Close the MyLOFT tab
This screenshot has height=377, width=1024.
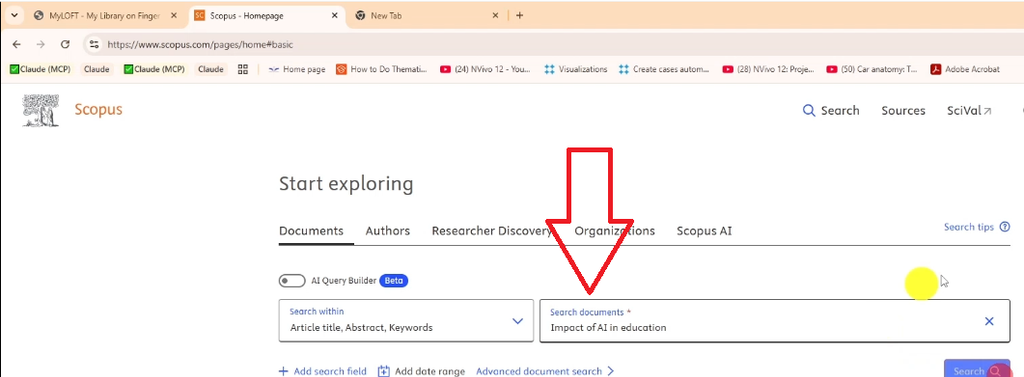coord(174,16)
